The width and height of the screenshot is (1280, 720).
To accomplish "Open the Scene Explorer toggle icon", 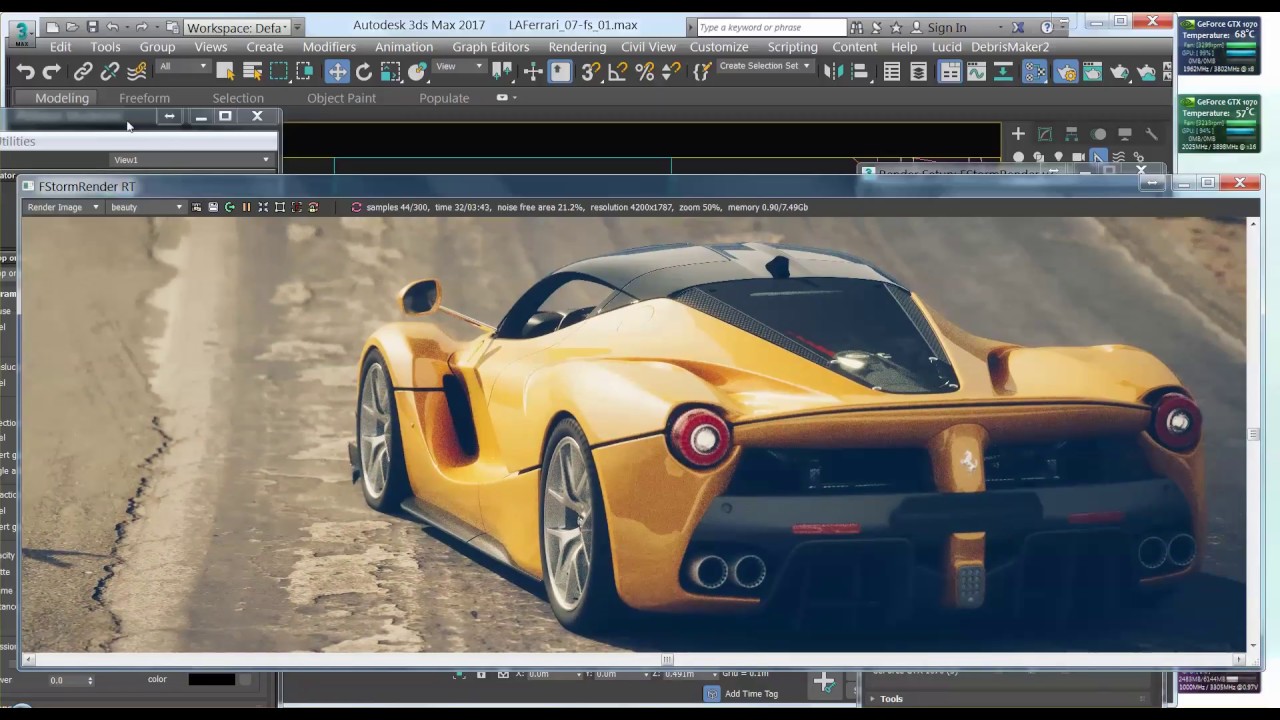I will point(892,71).
